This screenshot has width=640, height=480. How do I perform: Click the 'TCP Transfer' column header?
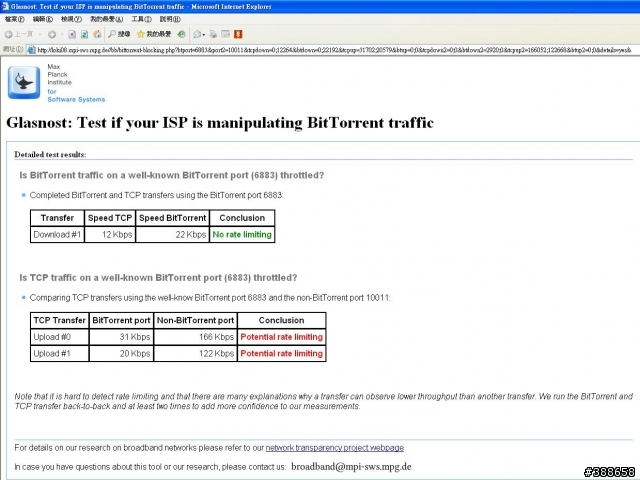[x=60, y=320]
